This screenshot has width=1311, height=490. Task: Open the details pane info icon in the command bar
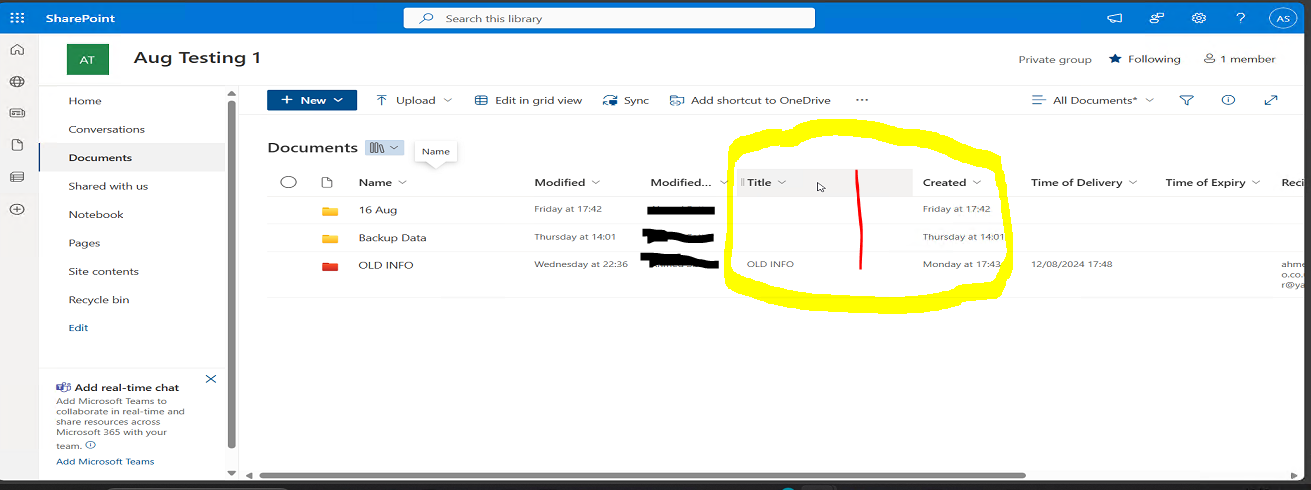1229,100
